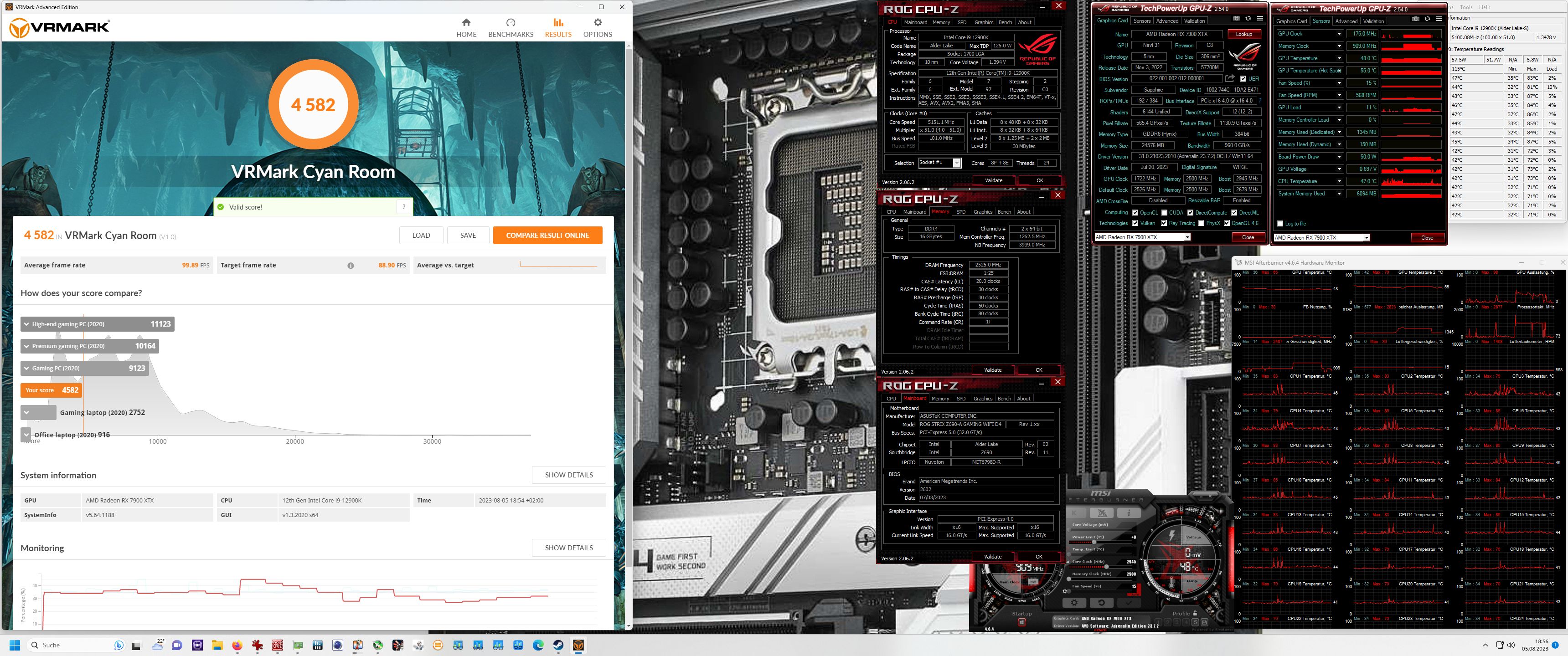
Task: Click the SAVE button in VRMark
Action: 468,236
